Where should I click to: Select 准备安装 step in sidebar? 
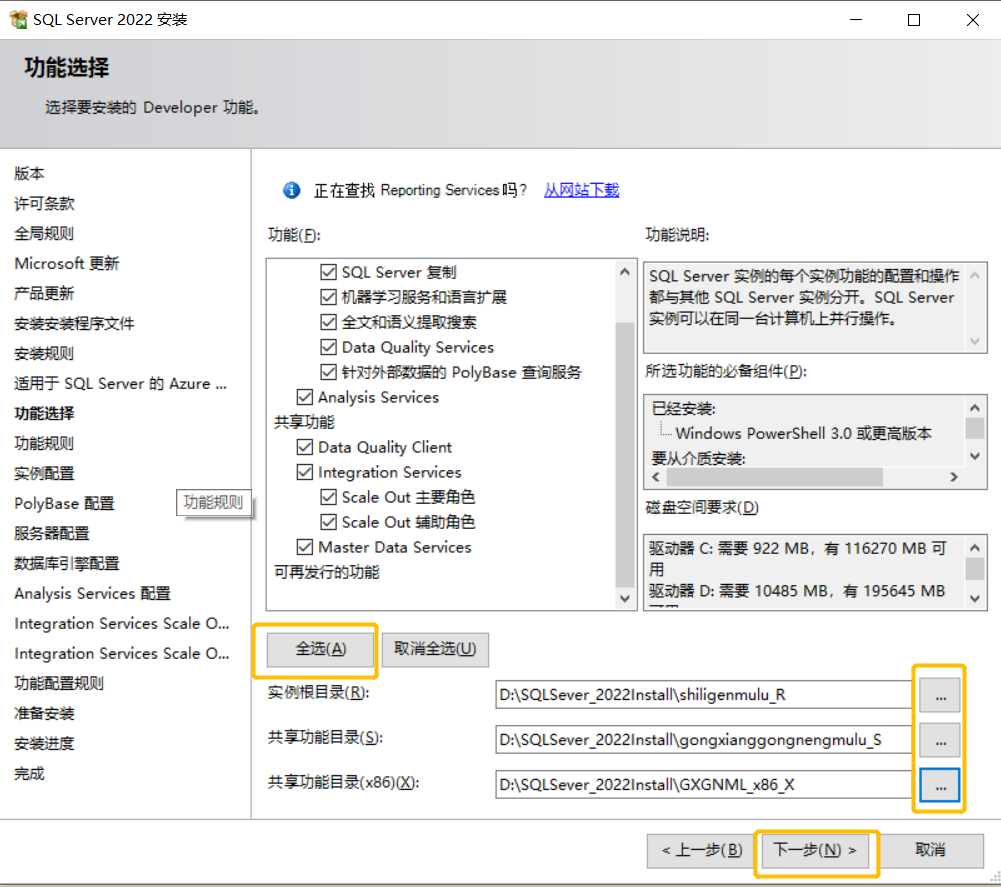pos(44,714)
